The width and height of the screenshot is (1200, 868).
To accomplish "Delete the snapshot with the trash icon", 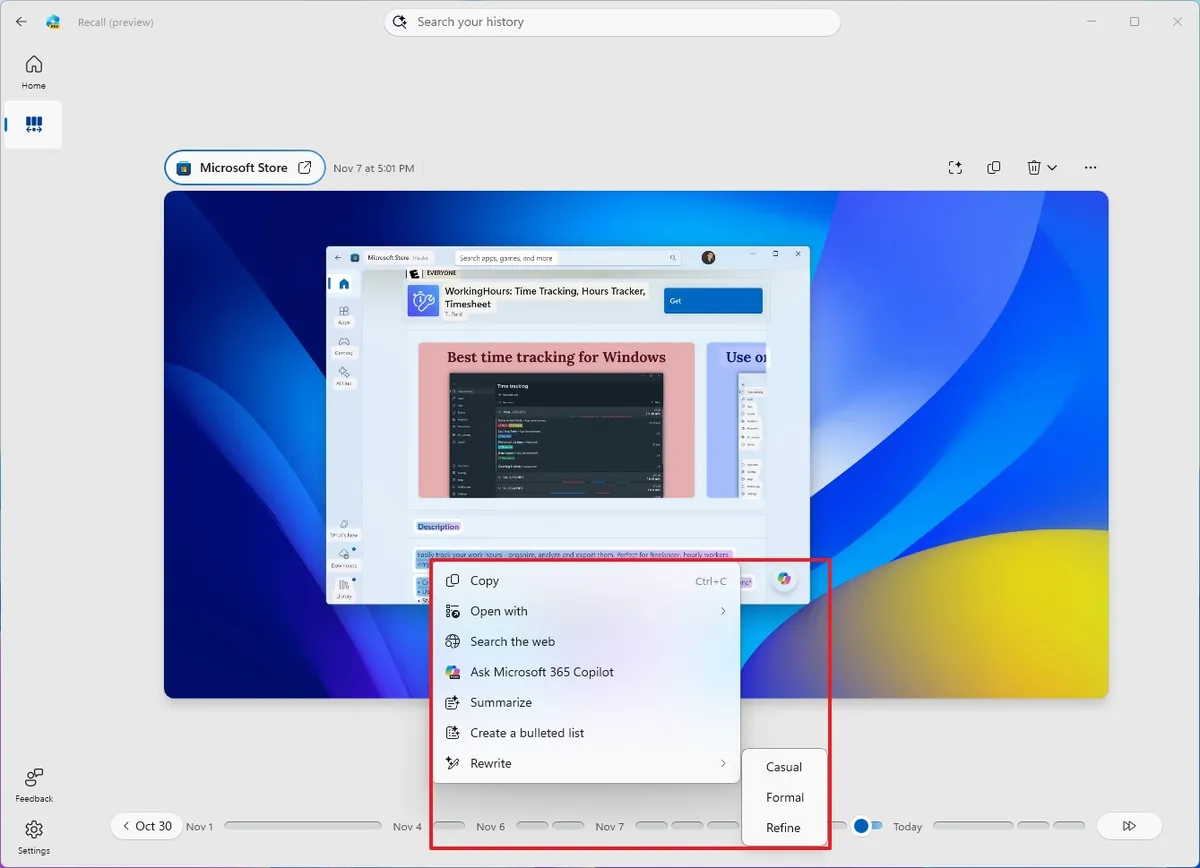I will point(1034,168).
